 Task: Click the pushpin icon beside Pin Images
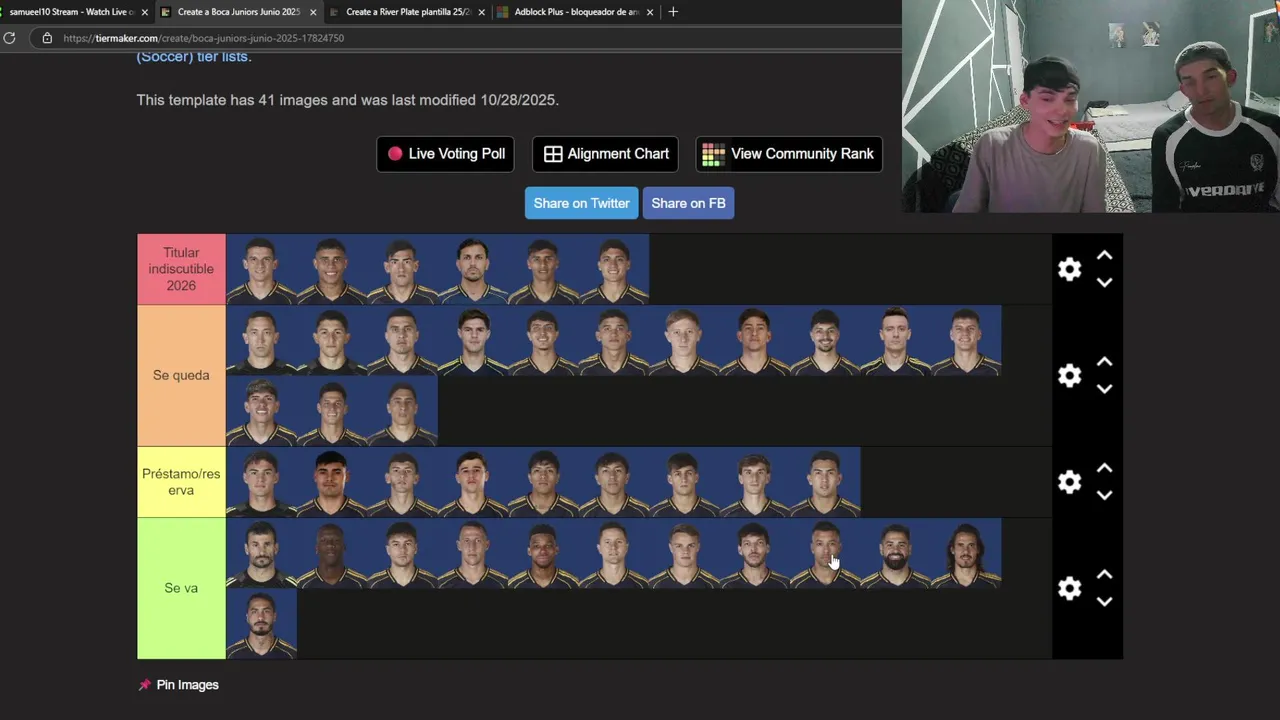click(144, 685)
